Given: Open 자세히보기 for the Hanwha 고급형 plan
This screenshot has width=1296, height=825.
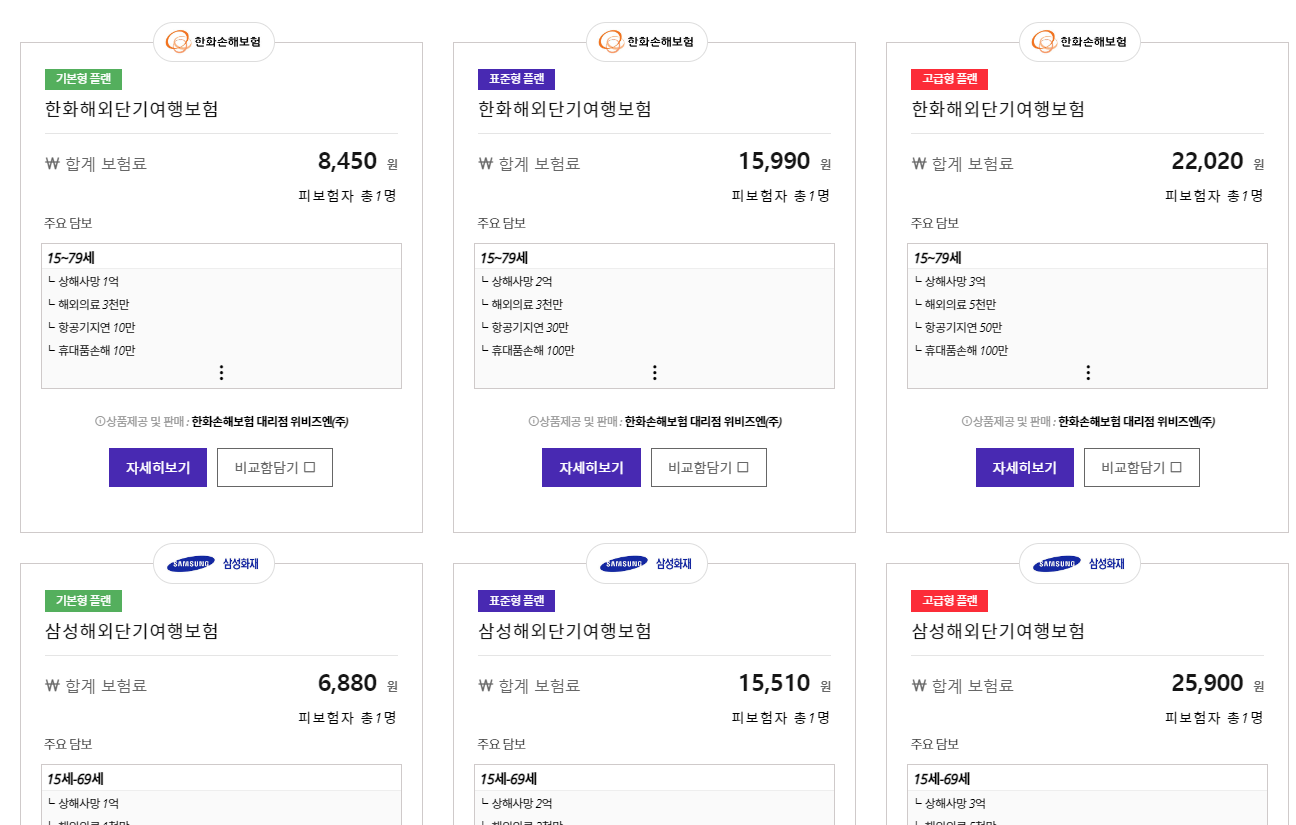Looking at the screenshot, I should pos(1025,468).
